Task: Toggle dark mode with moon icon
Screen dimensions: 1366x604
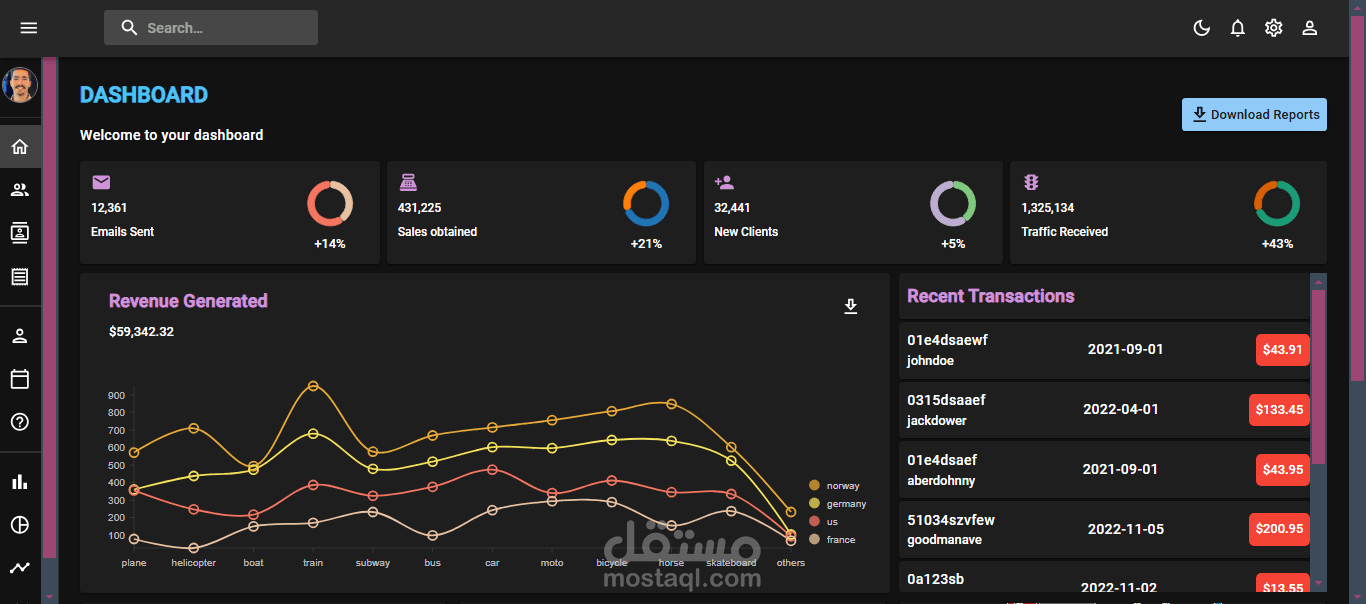Action: pos(1202,28)
